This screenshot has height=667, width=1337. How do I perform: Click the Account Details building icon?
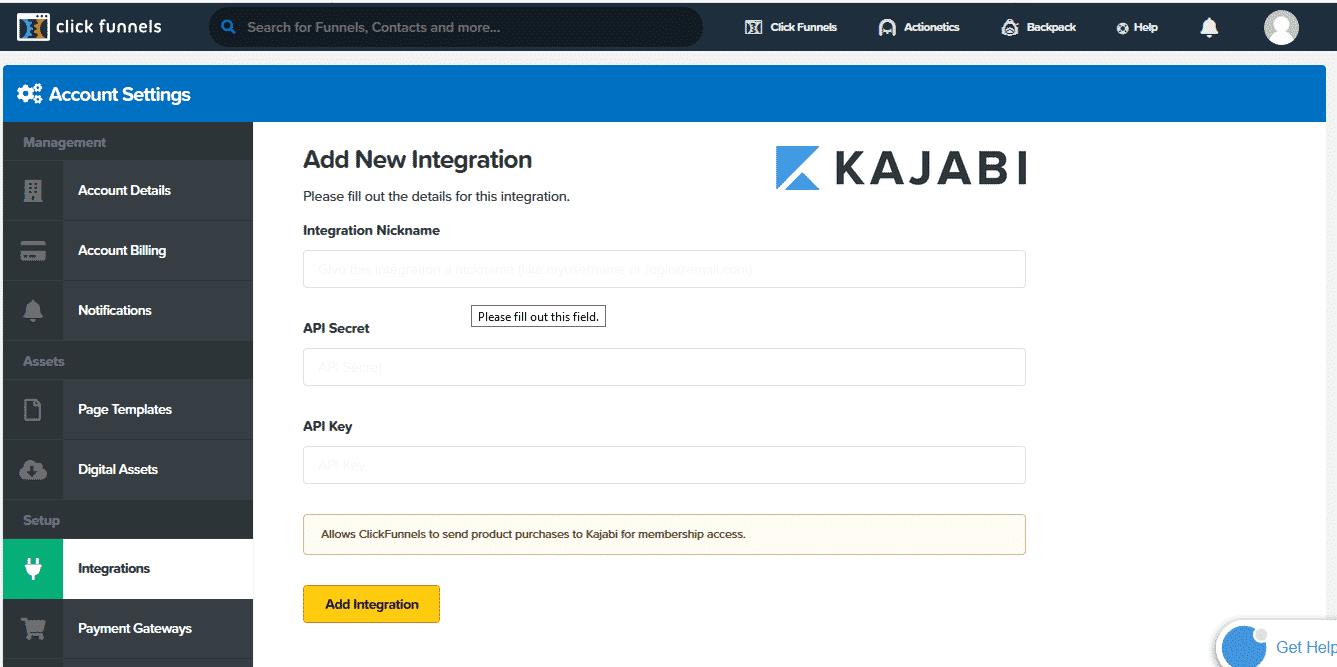pyautogui.click(x=33, y=190)
